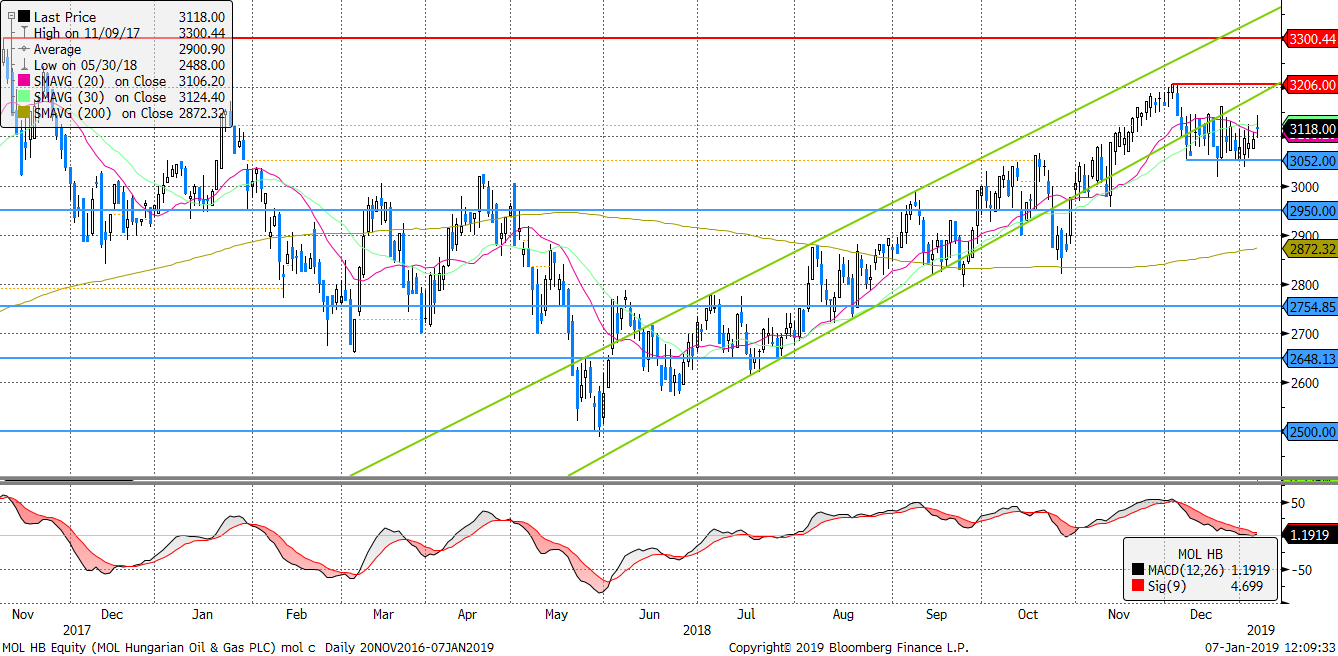Image resolution: width=1338 pixels, height=656 pixels.
Task: Click the Aug label on time axis
Action: (842, 615)
